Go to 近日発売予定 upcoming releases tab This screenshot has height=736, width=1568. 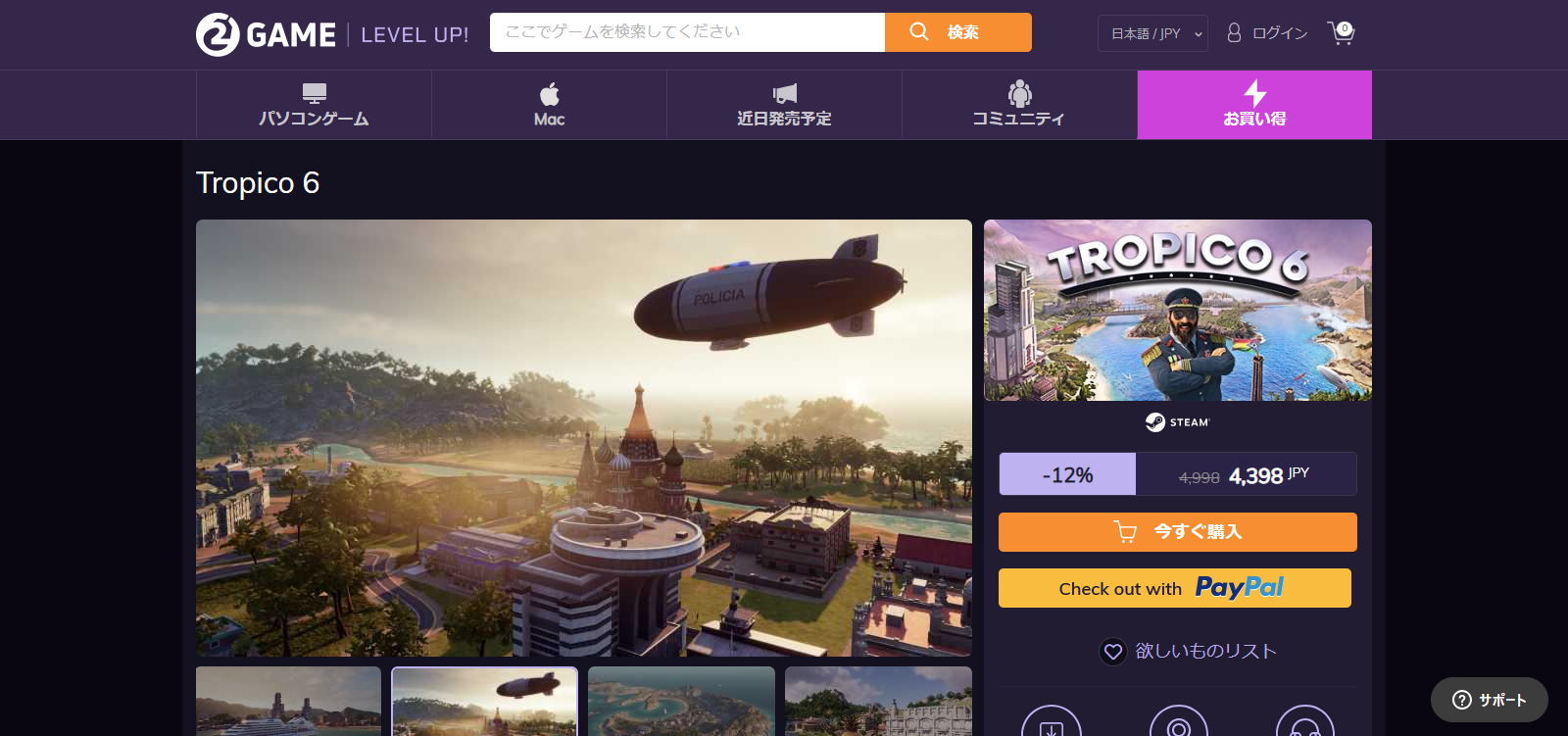pyautogui.click(x=784, y=105)
